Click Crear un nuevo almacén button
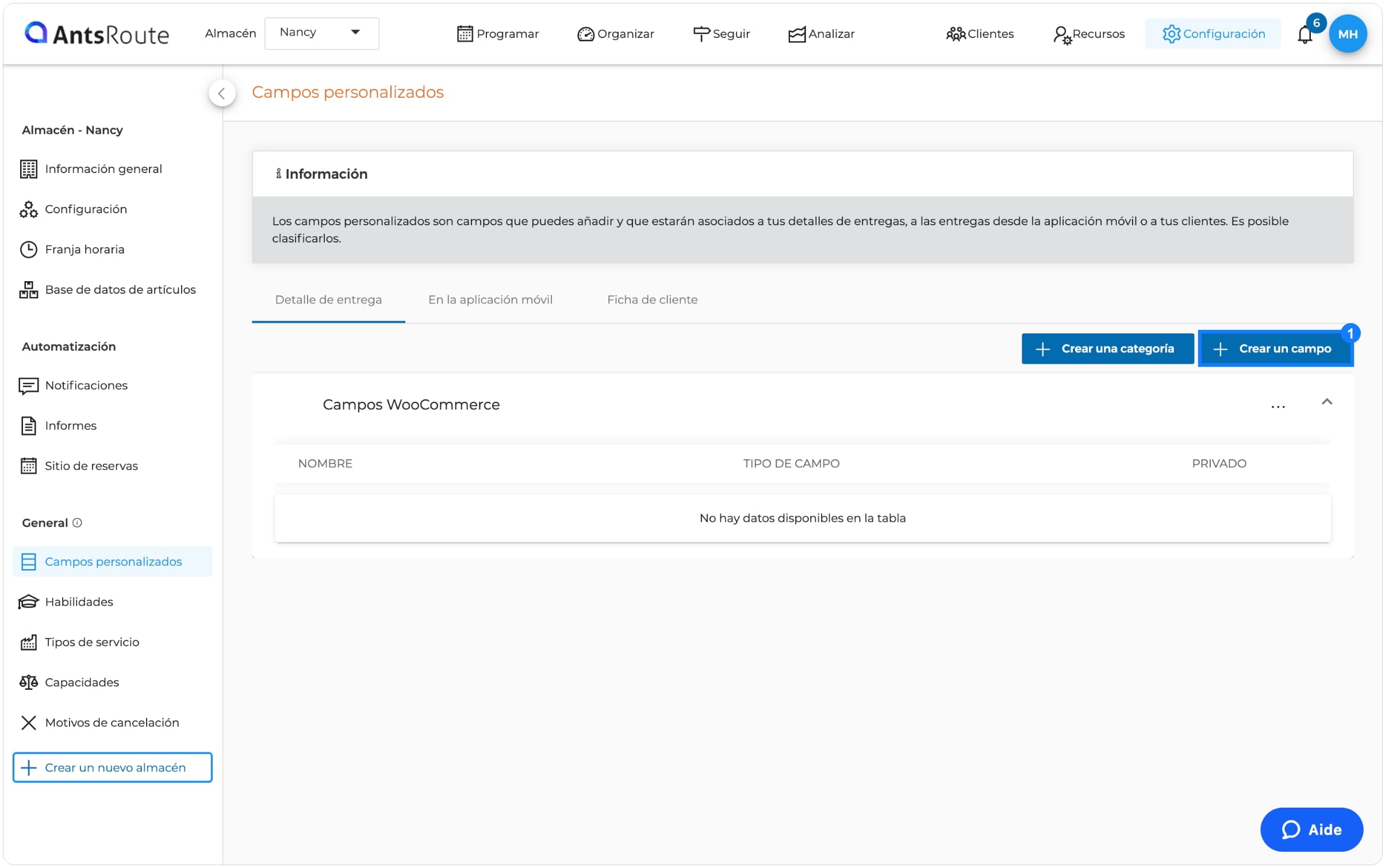The height and width of the screenshot is (868, 1385). tap(113, 768)
